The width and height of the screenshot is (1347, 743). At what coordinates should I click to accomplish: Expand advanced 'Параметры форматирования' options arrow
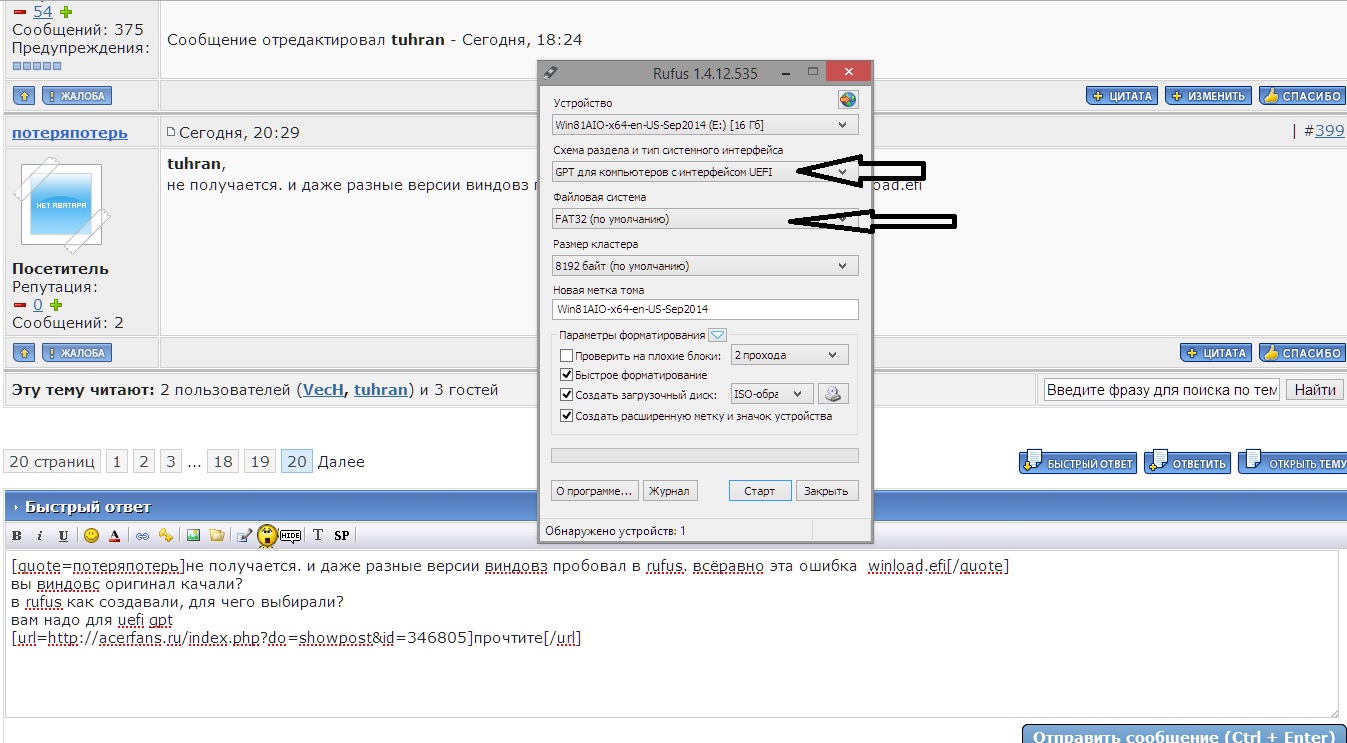717,335
